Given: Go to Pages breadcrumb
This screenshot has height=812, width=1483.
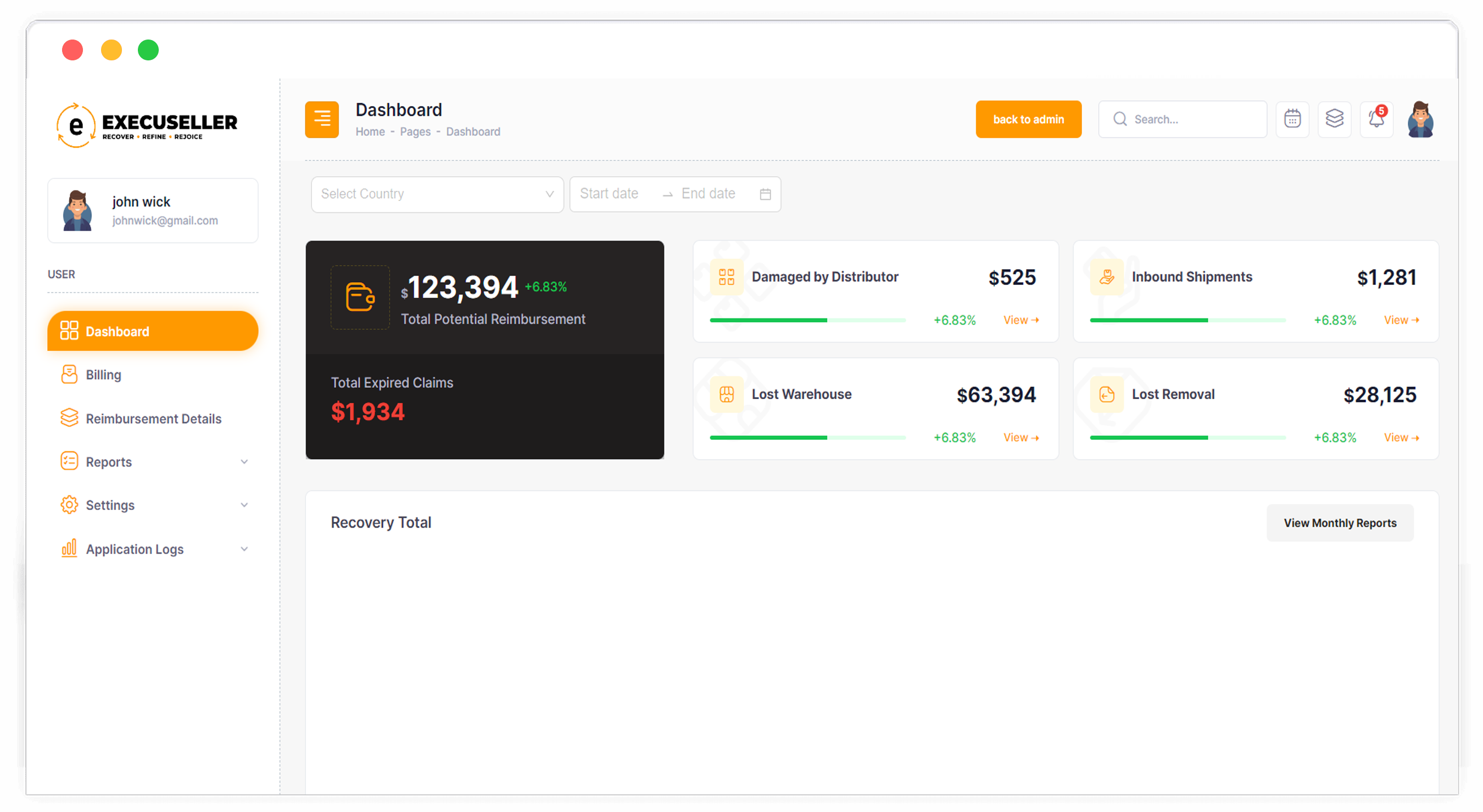Looking at the screenshot, I should pyautogui.click(x=415, y=132).
